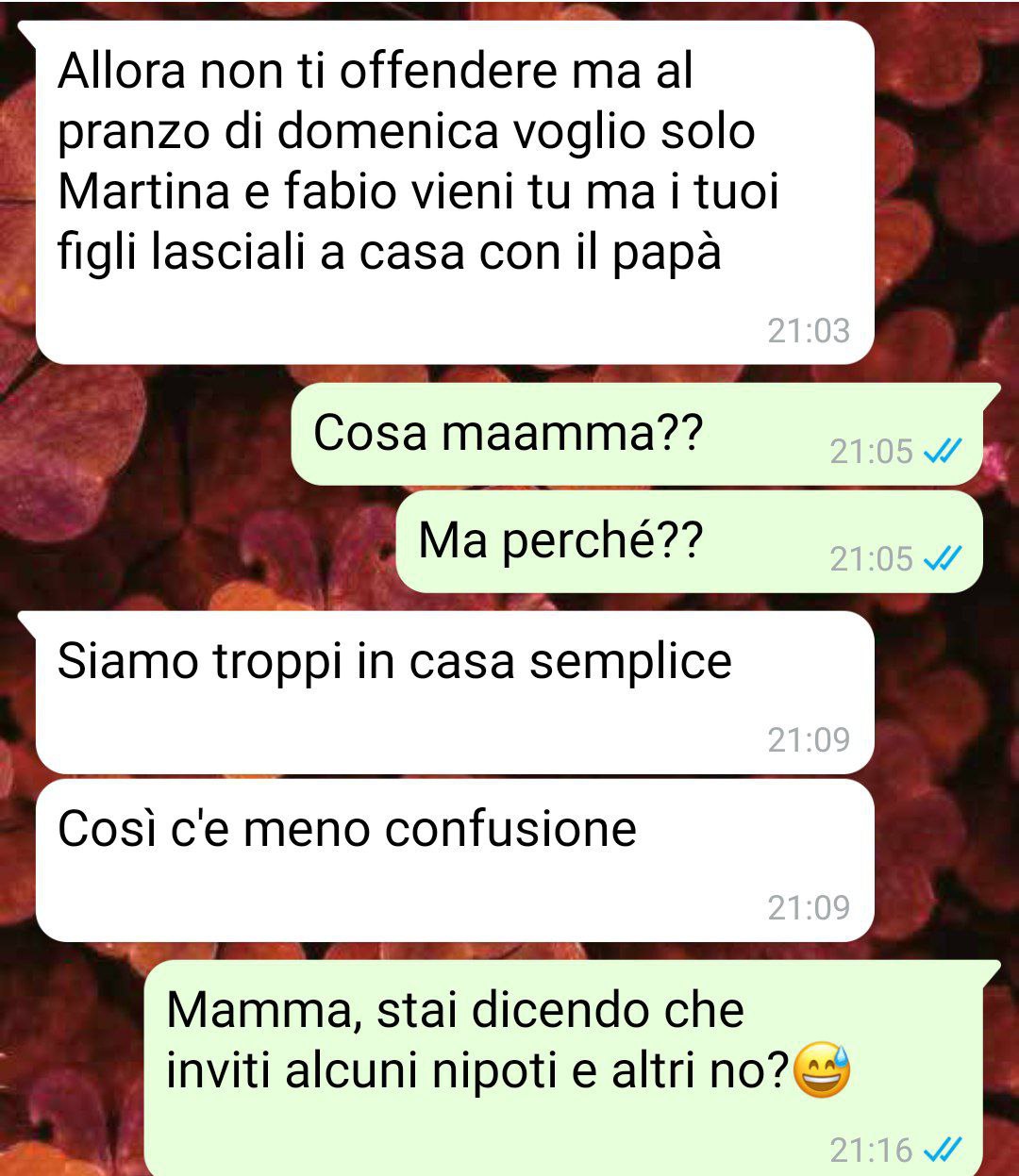1019x1176 pixels.
Task: Select the 'Cosa maamma??' message bubble
Action: pyautogui.click(x=637, y=435)
